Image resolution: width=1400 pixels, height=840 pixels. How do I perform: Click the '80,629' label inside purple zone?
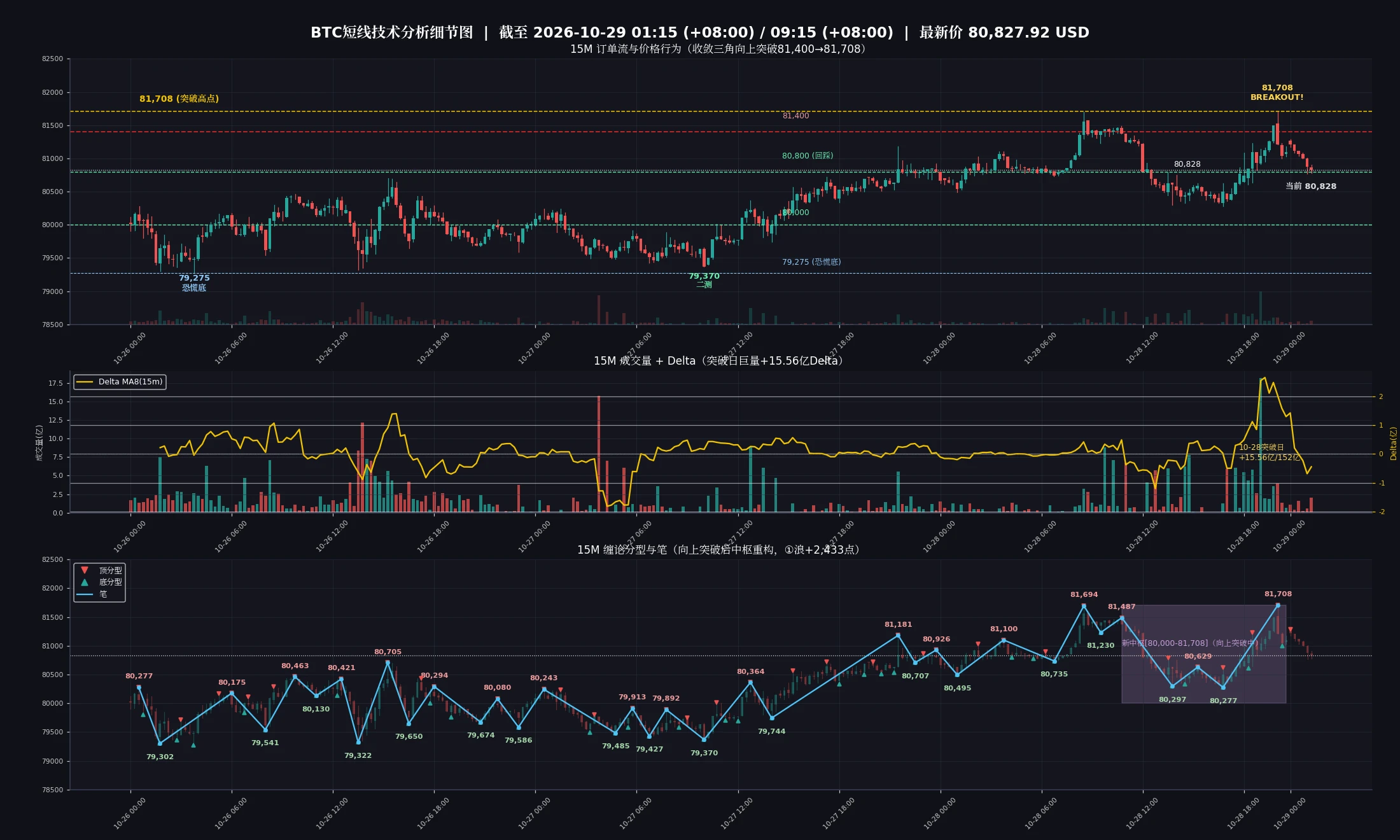tap(1198, 656)
